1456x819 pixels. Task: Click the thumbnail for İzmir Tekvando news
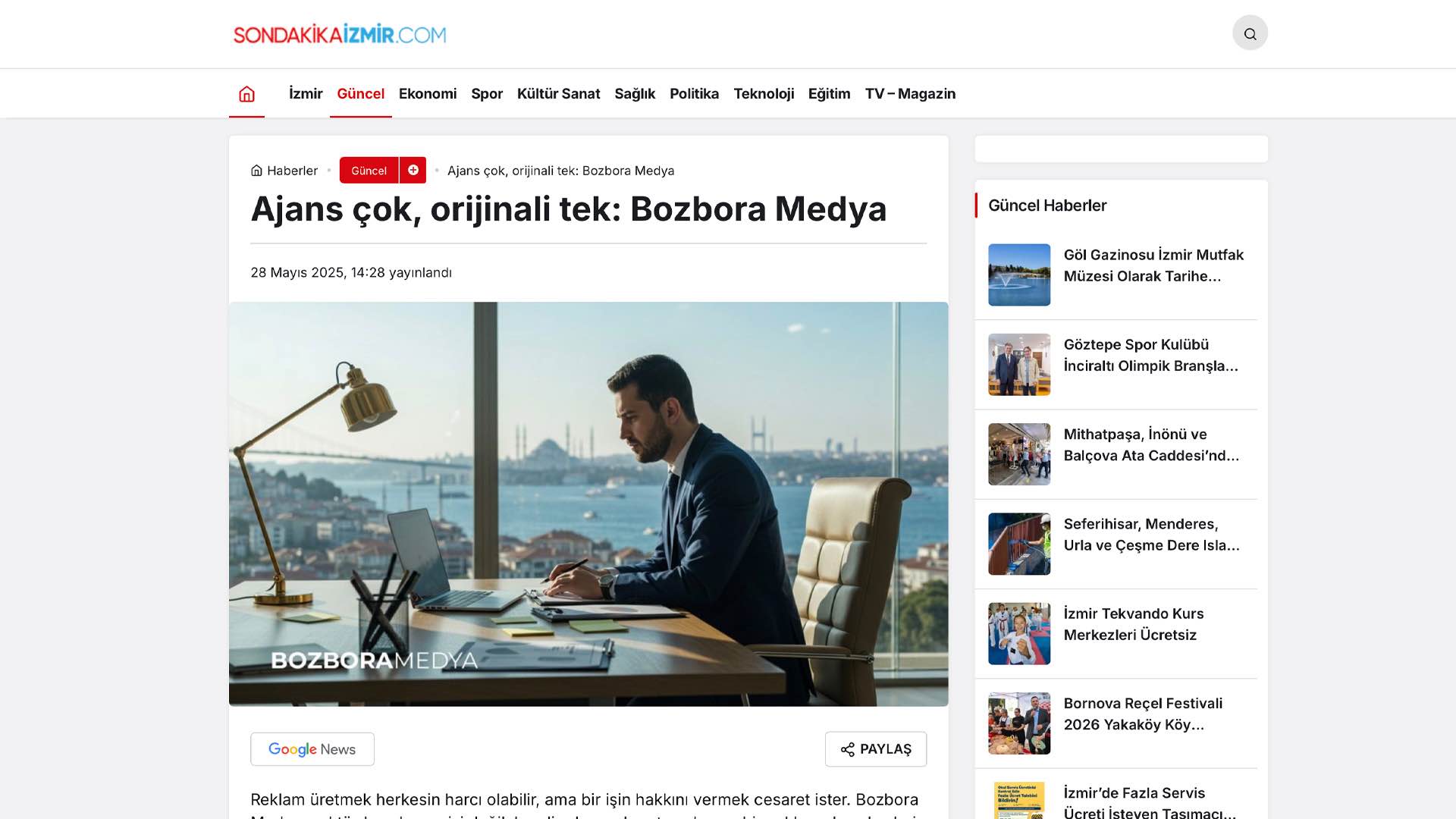[1019, 634]
